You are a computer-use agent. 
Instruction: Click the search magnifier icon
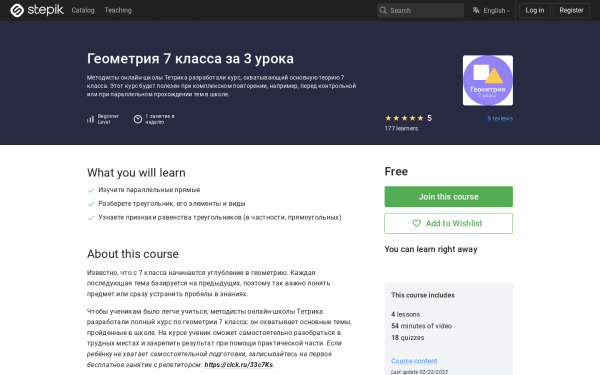[383, 10]
